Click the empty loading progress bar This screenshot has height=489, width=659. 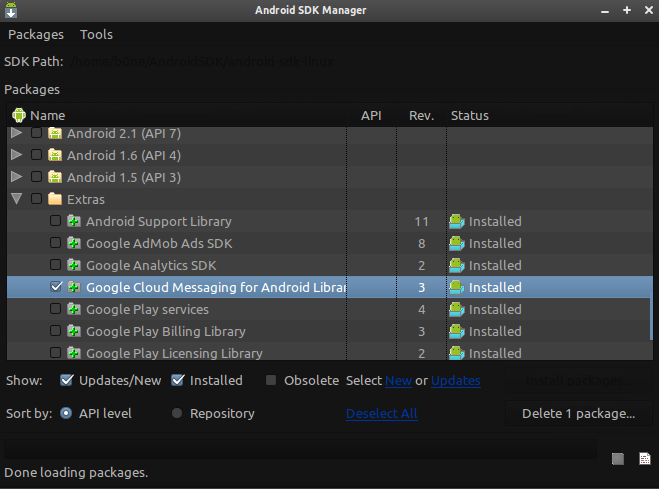301,450
